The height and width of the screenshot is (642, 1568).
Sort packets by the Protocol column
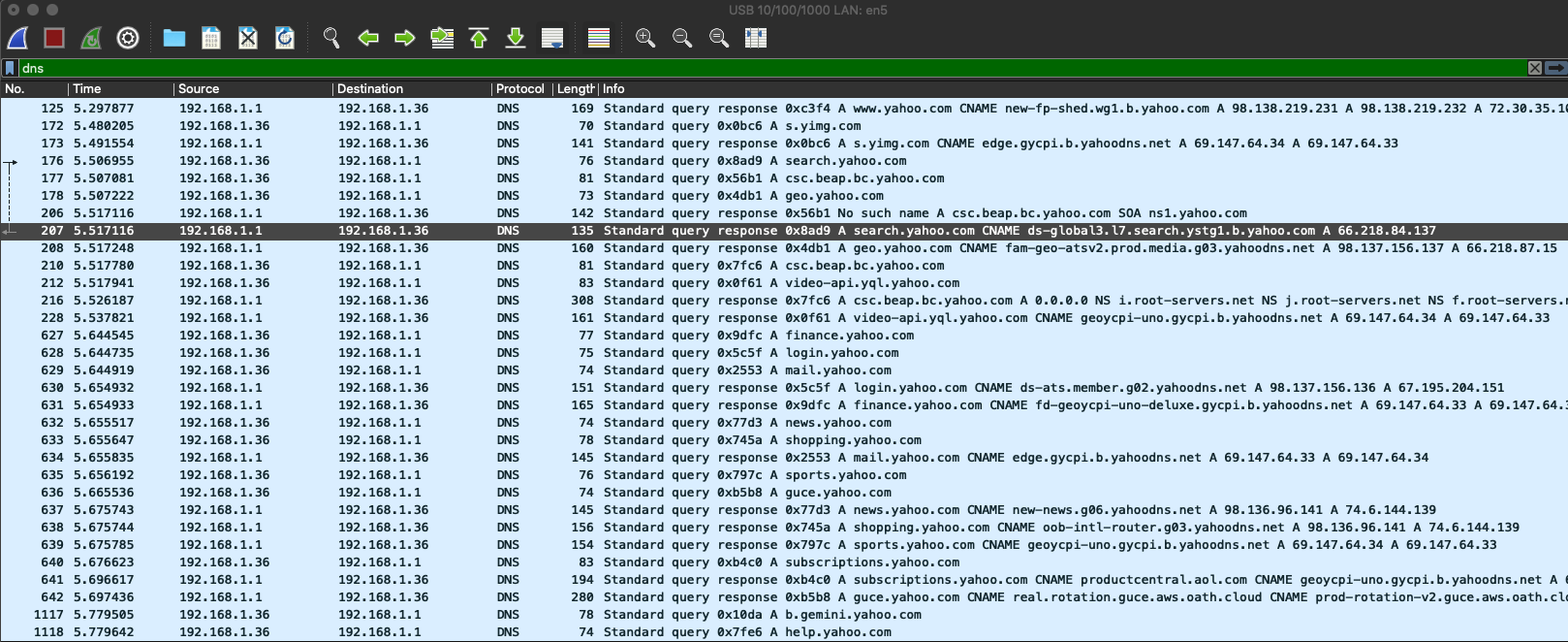(x=521, y=88)
